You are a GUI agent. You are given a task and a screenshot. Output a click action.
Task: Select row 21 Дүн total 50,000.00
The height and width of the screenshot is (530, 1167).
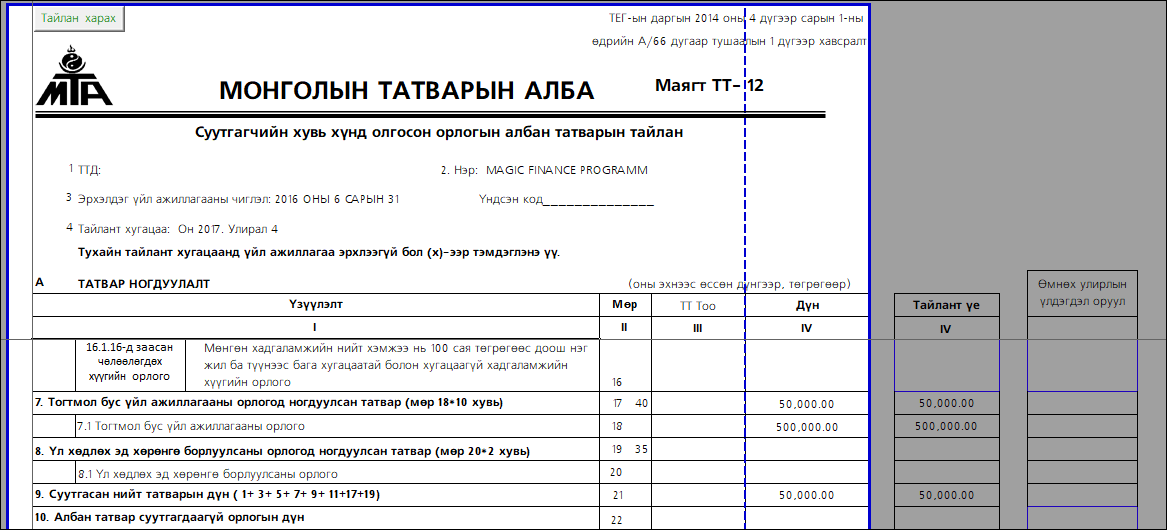coord(806,495)
